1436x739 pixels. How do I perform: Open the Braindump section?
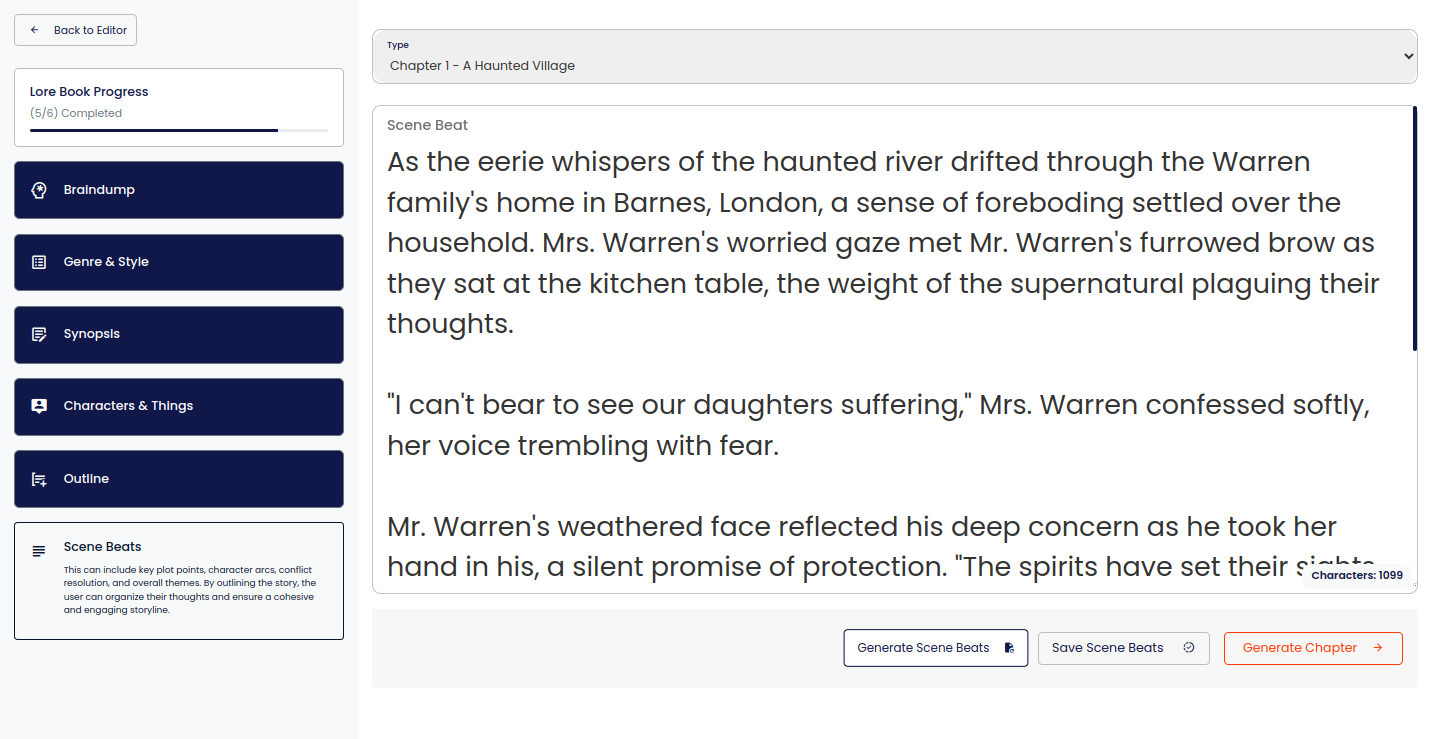179,190
